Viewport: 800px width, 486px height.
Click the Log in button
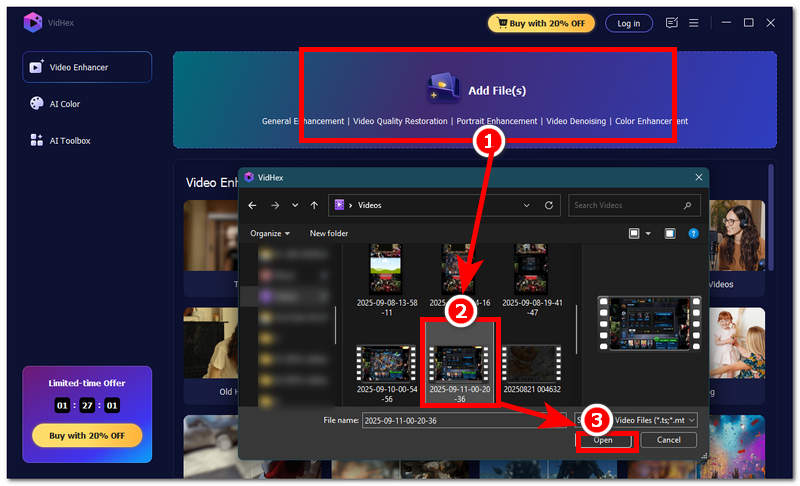[x=629, y=23]
